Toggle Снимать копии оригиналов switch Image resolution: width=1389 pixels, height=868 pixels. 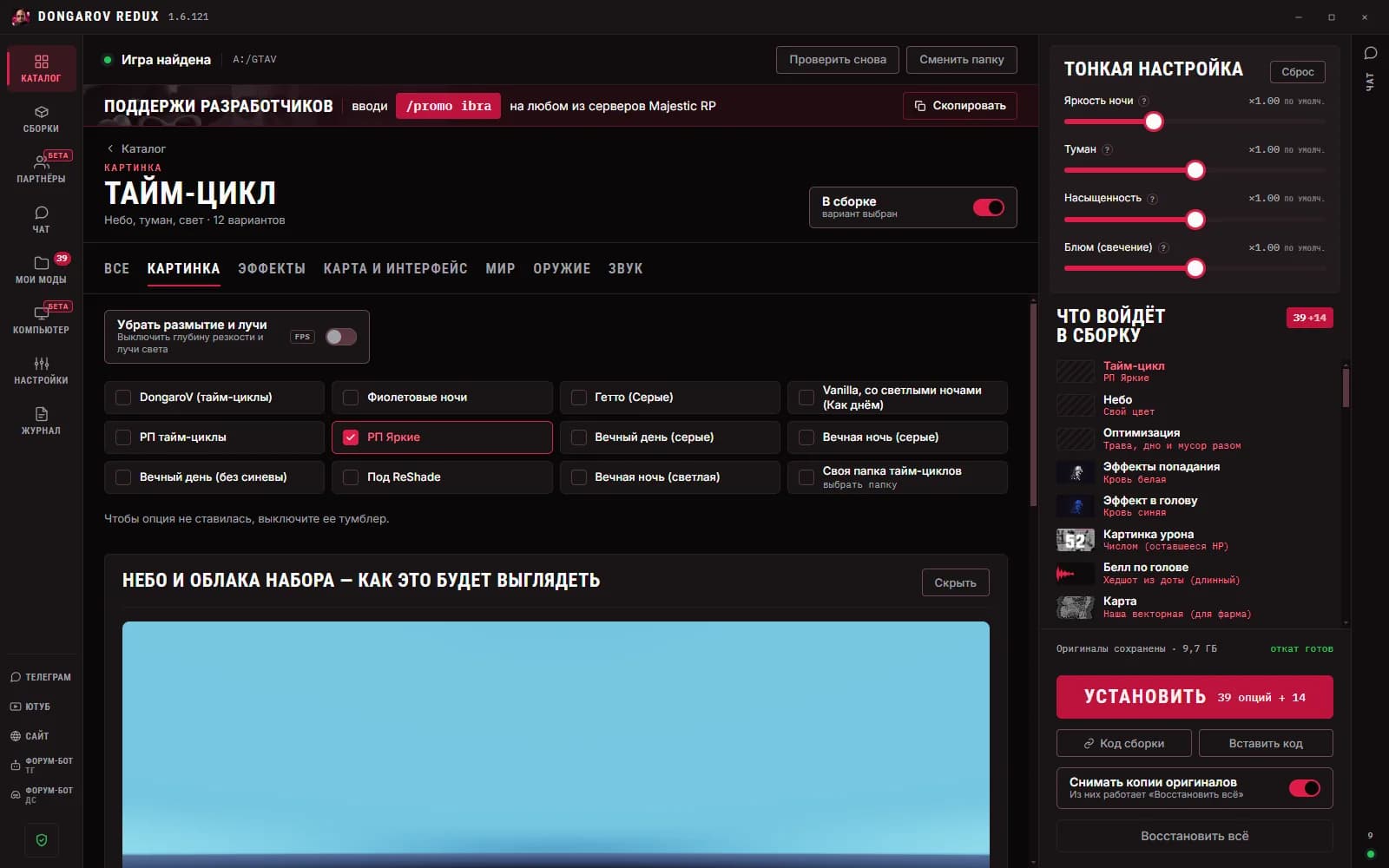[1304, 788]
